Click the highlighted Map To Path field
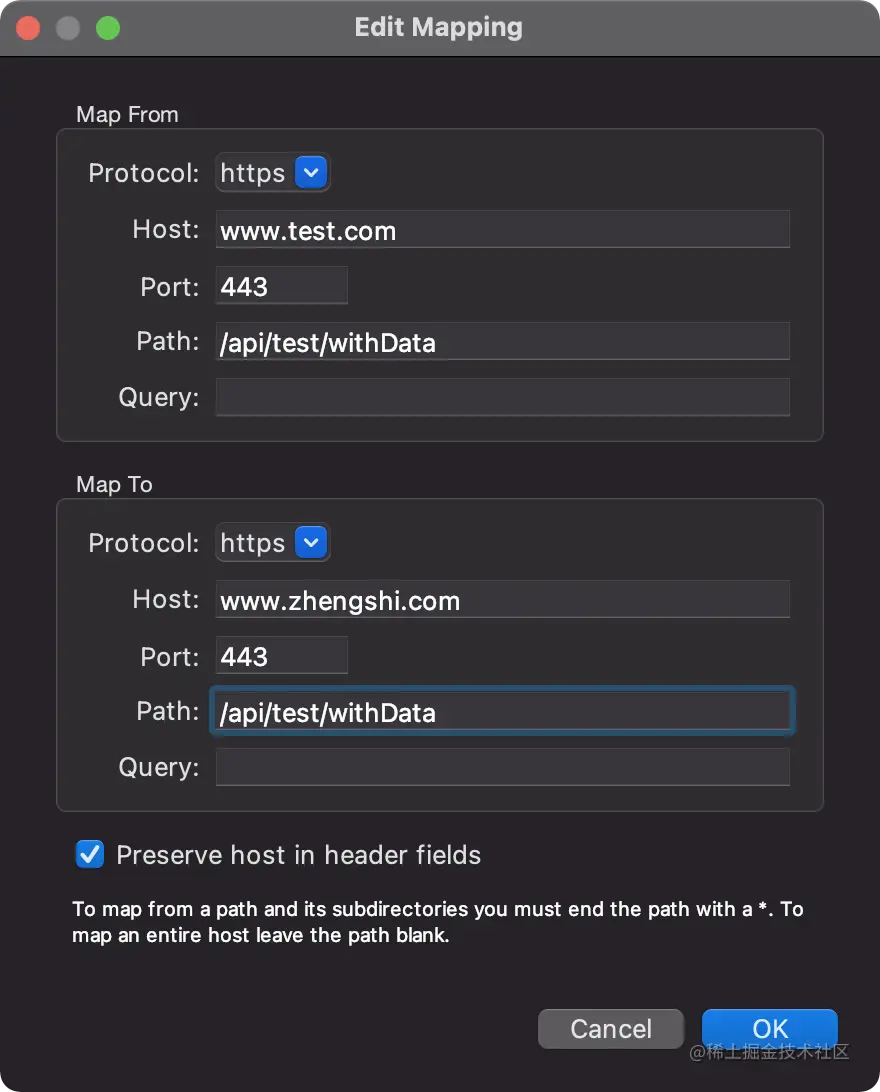The image size is (880, 1092). pyautogui.click(x=503, y=711)
